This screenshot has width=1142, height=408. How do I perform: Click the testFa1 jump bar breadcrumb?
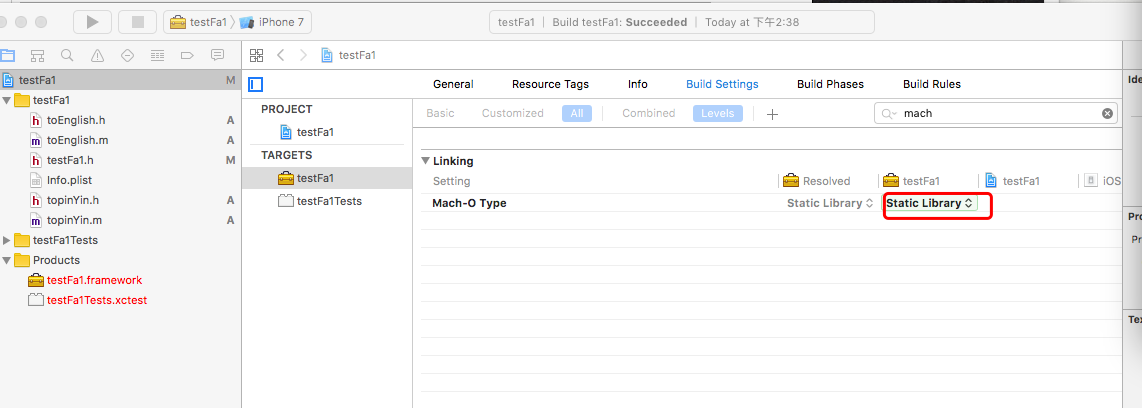click(357, 55)
